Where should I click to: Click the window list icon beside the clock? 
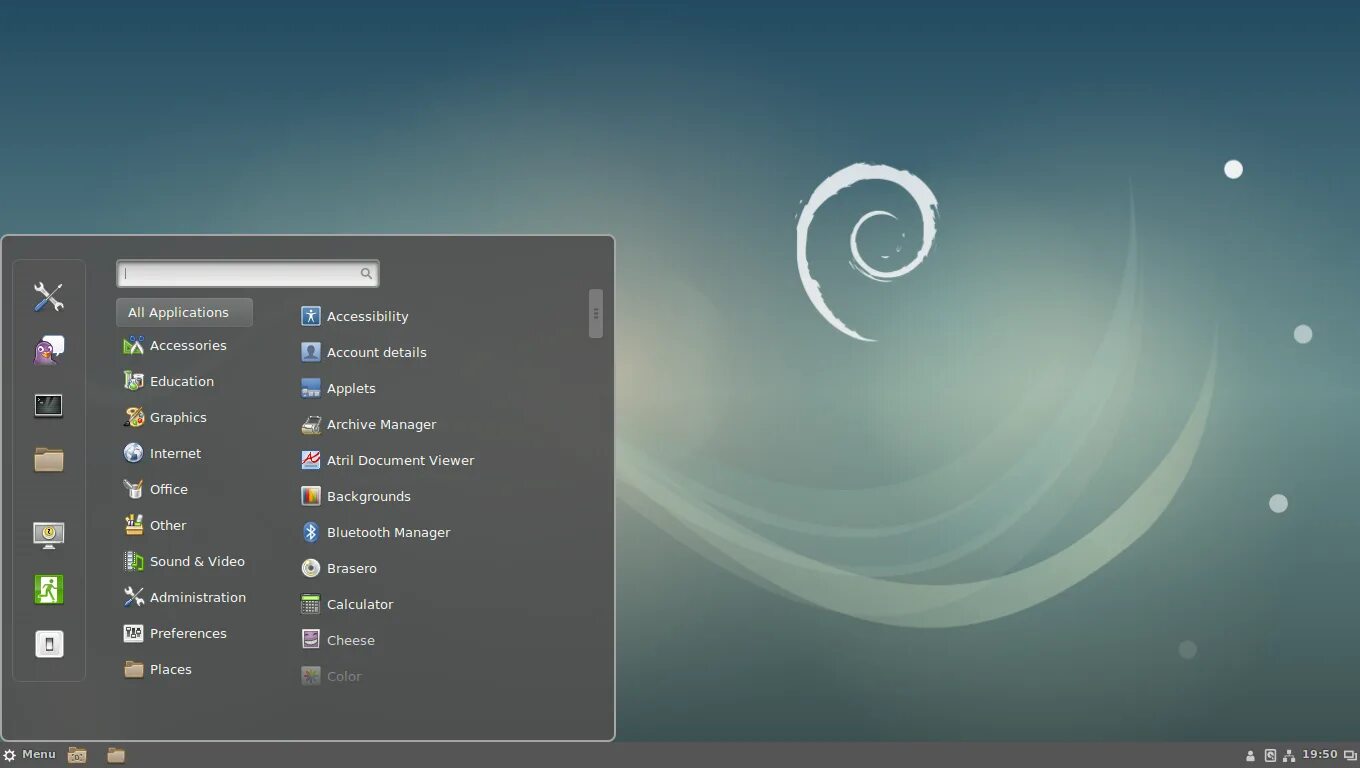coord(1350,755)
